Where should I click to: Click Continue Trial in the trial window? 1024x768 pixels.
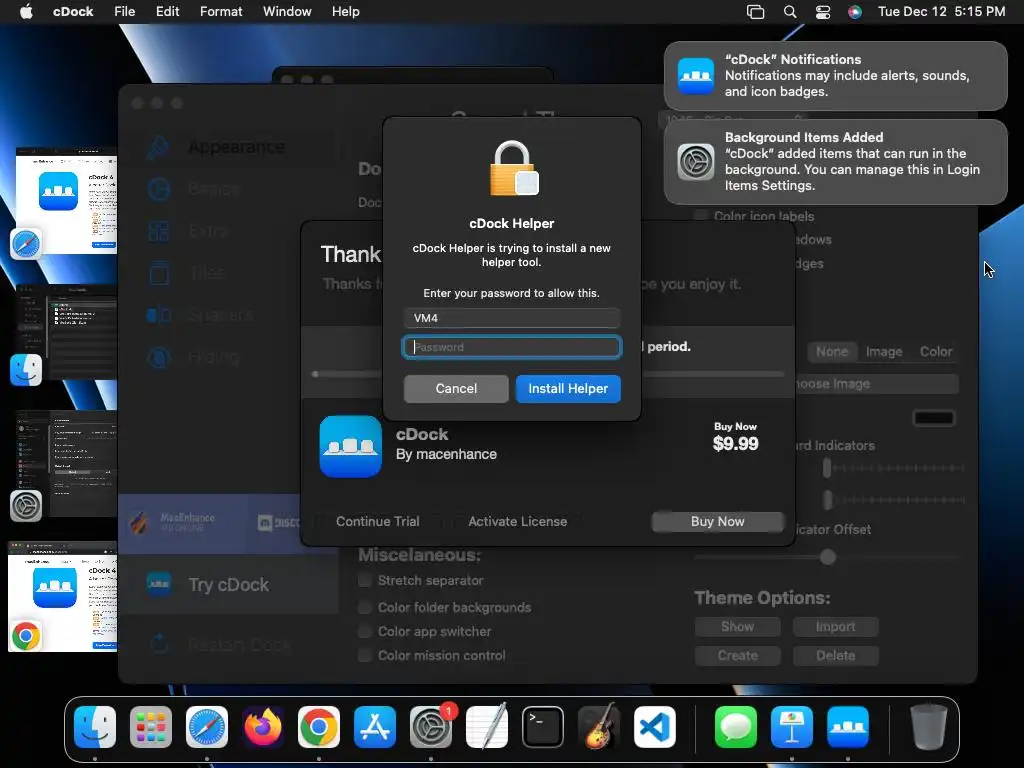pos(377,521)
